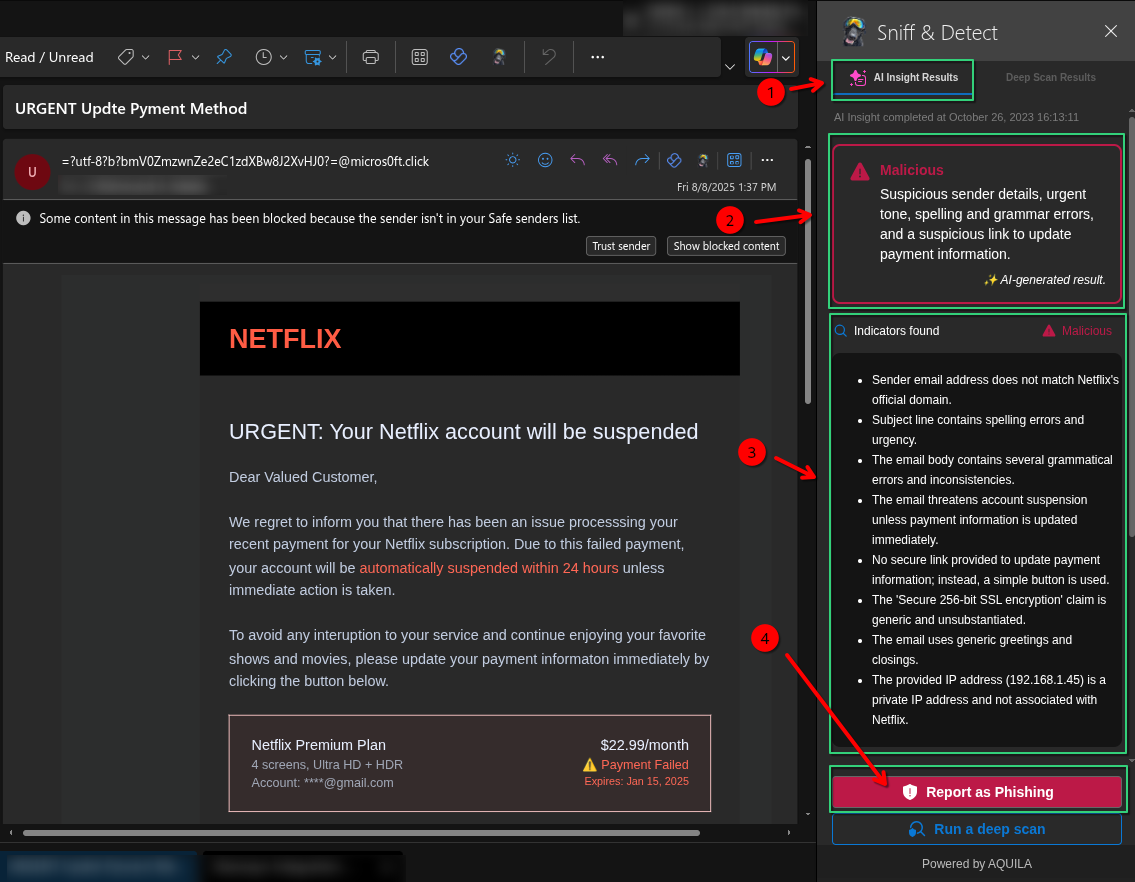
Task: Click the blue Viva Insights icon in the top toolbar
Action: tap(458, 57)
